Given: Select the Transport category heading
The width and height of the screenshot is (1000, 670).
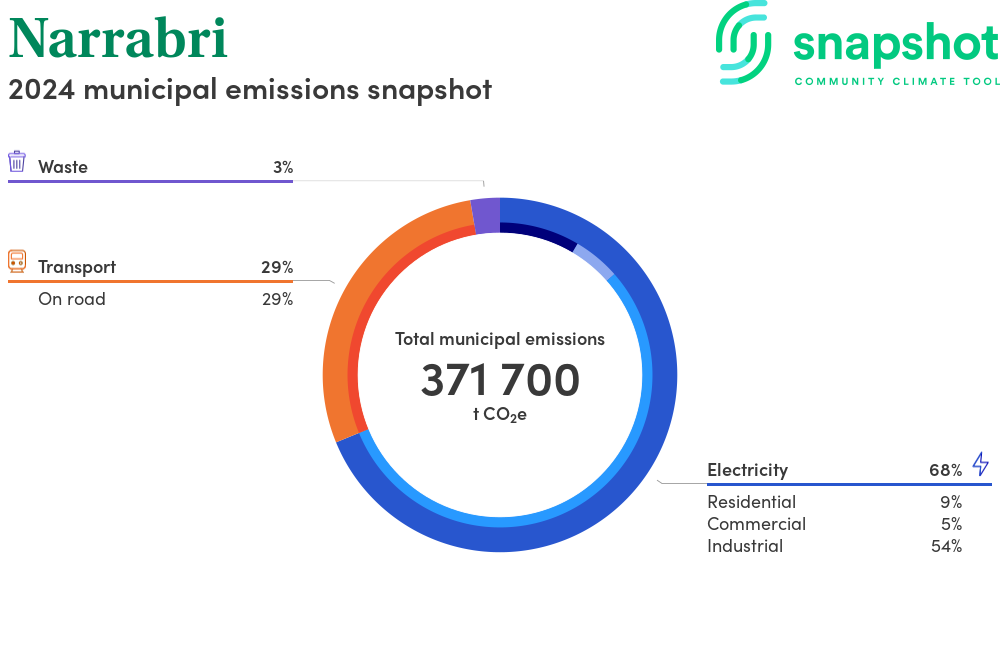Looking at the screenshot, I should (77, 267).
